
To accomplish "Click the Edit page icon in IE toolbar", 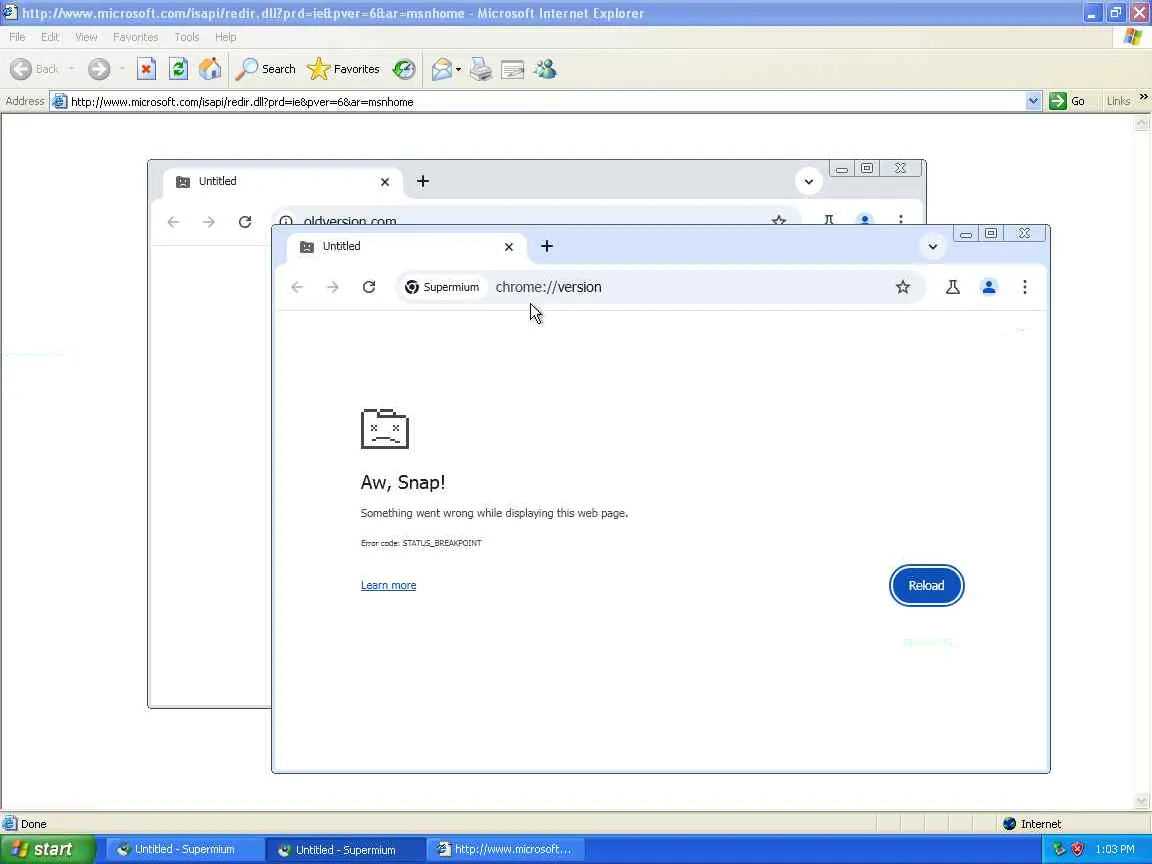I will click(x=512, y=69).
